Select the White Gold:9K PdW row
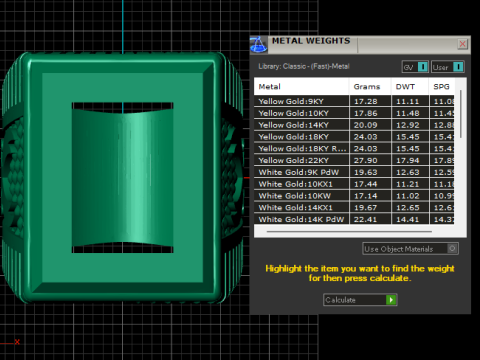Image resolution: width=480 pixels, height=360 pixels. point(354,172)
